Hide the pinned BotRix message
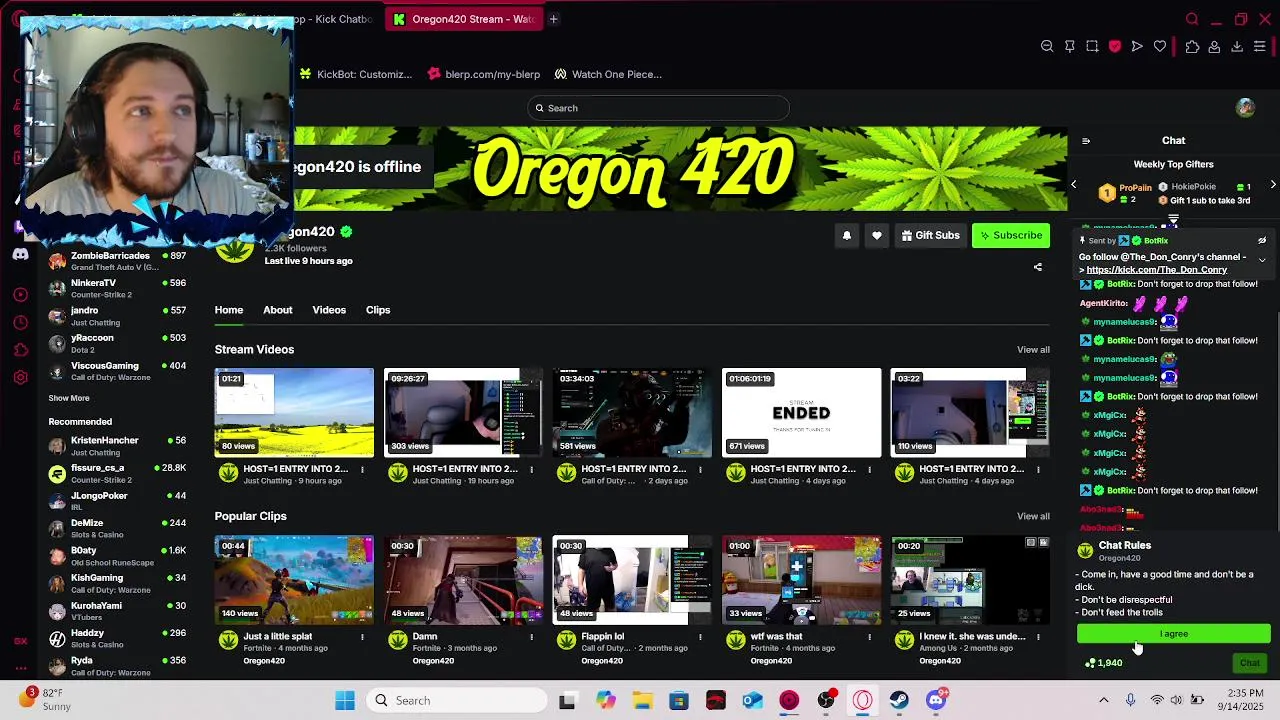 (1262, 241)
